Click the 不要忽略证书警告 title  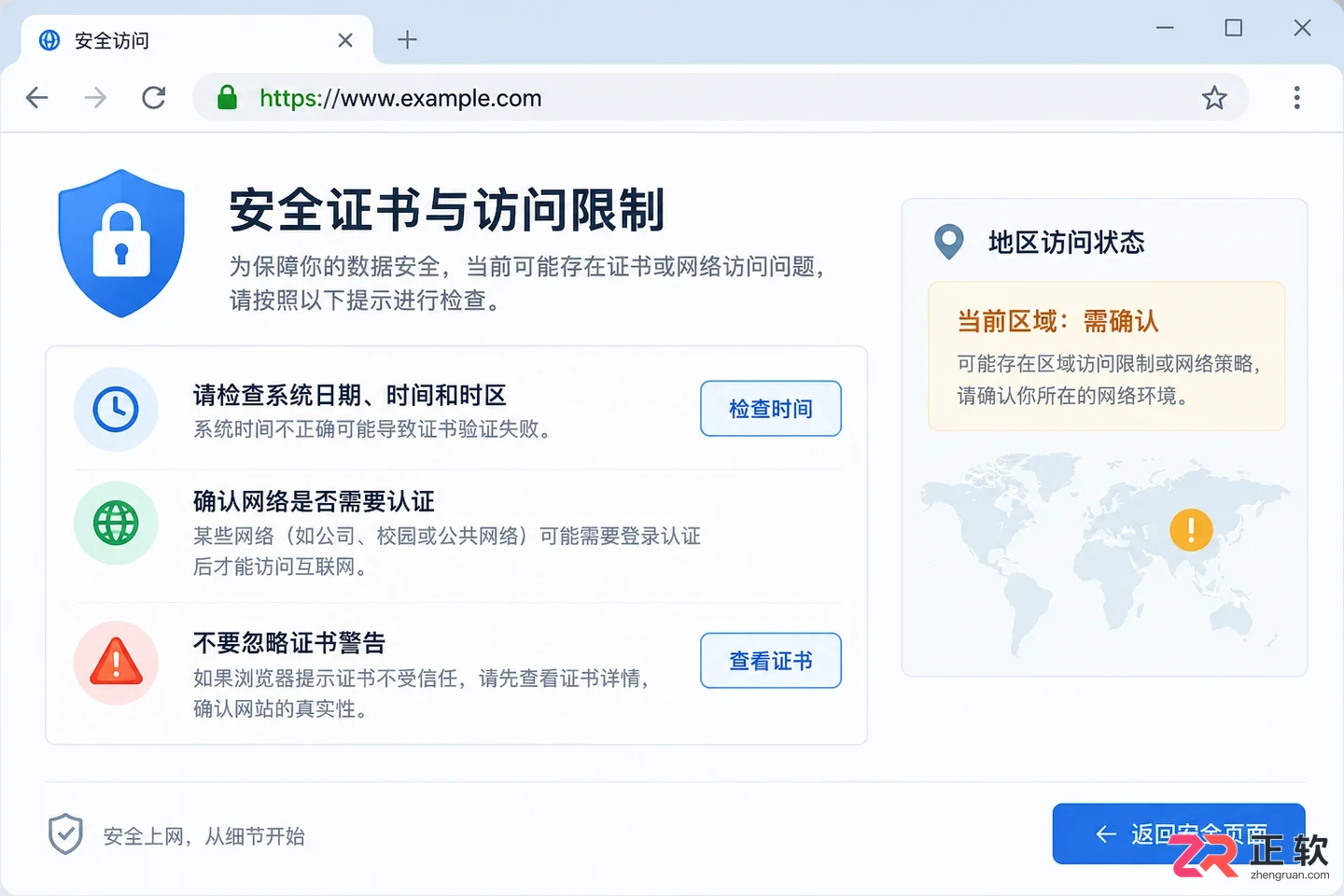(289, 642)
